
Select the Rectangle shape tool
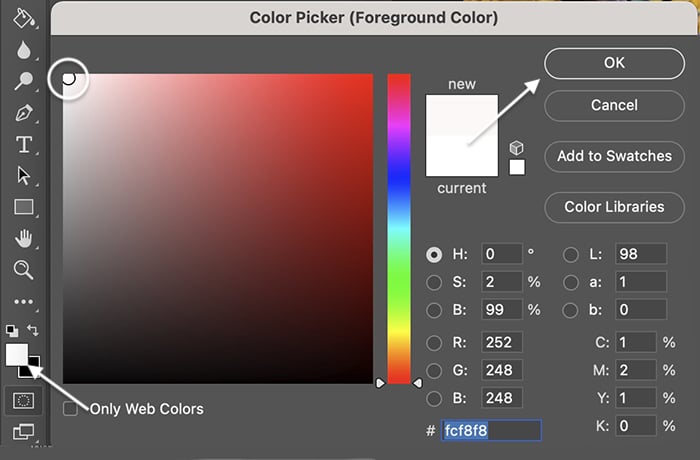24,207
